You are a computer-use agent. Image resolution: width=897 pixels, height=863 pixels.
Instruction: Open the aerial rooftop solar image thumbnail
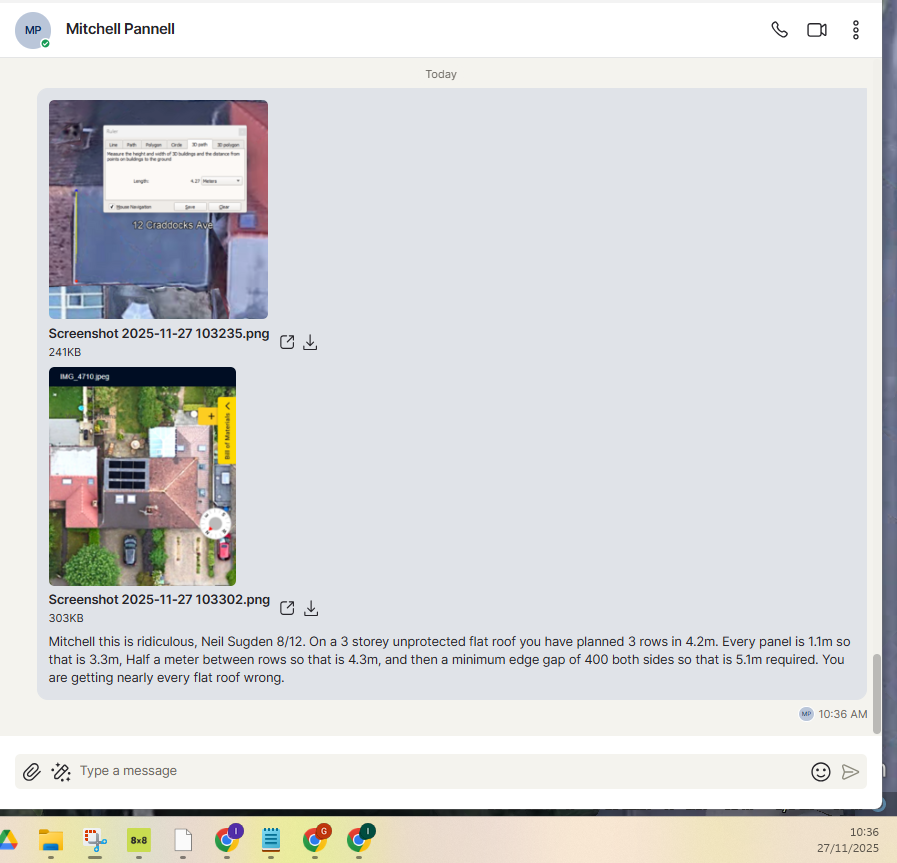142,476
